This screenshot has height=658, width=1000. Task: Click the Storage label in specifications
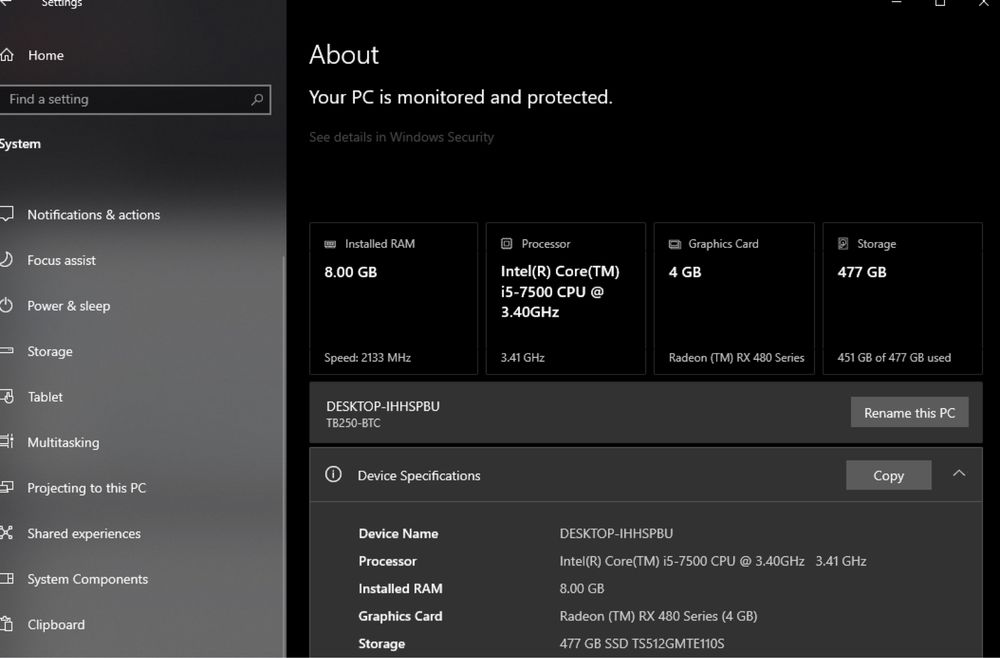point(381,644)
